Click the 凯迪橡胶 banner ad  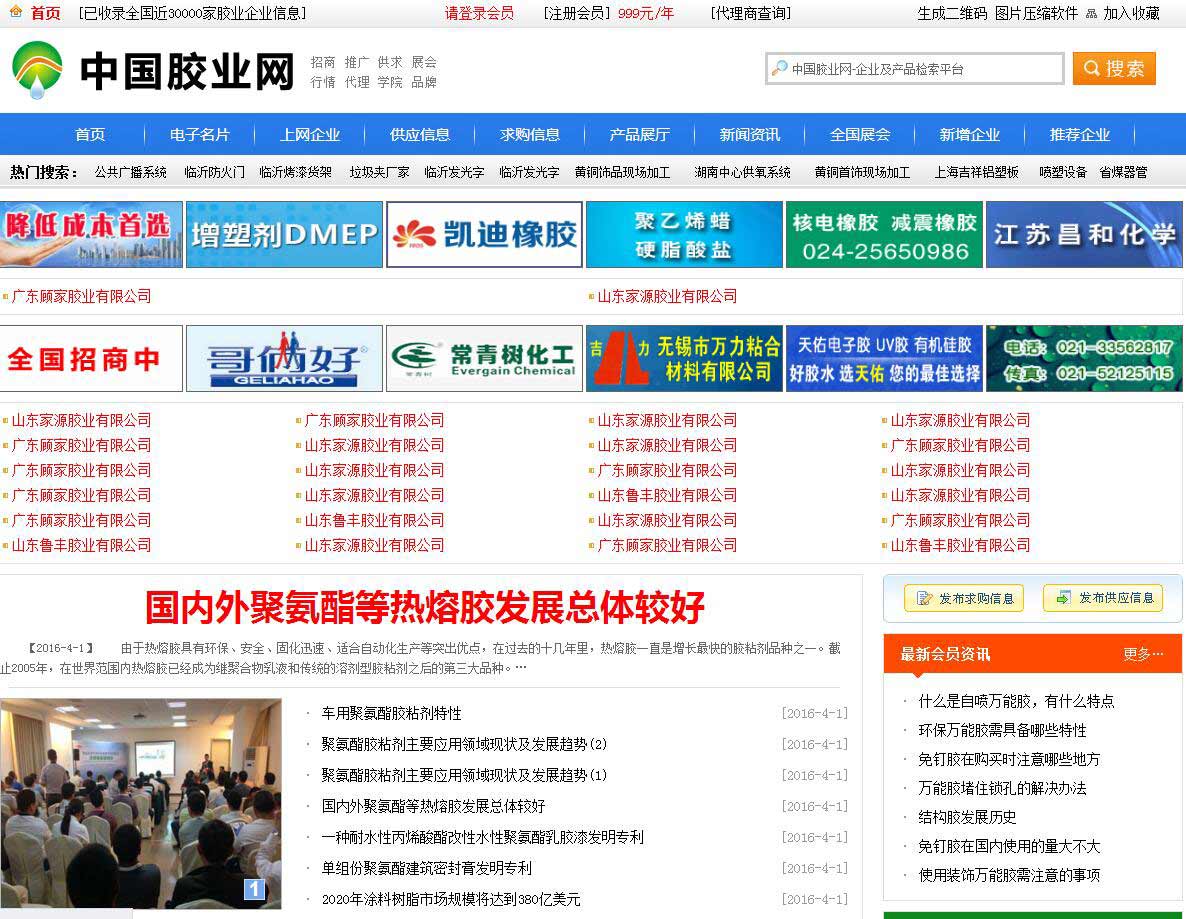tap(484, 234)
